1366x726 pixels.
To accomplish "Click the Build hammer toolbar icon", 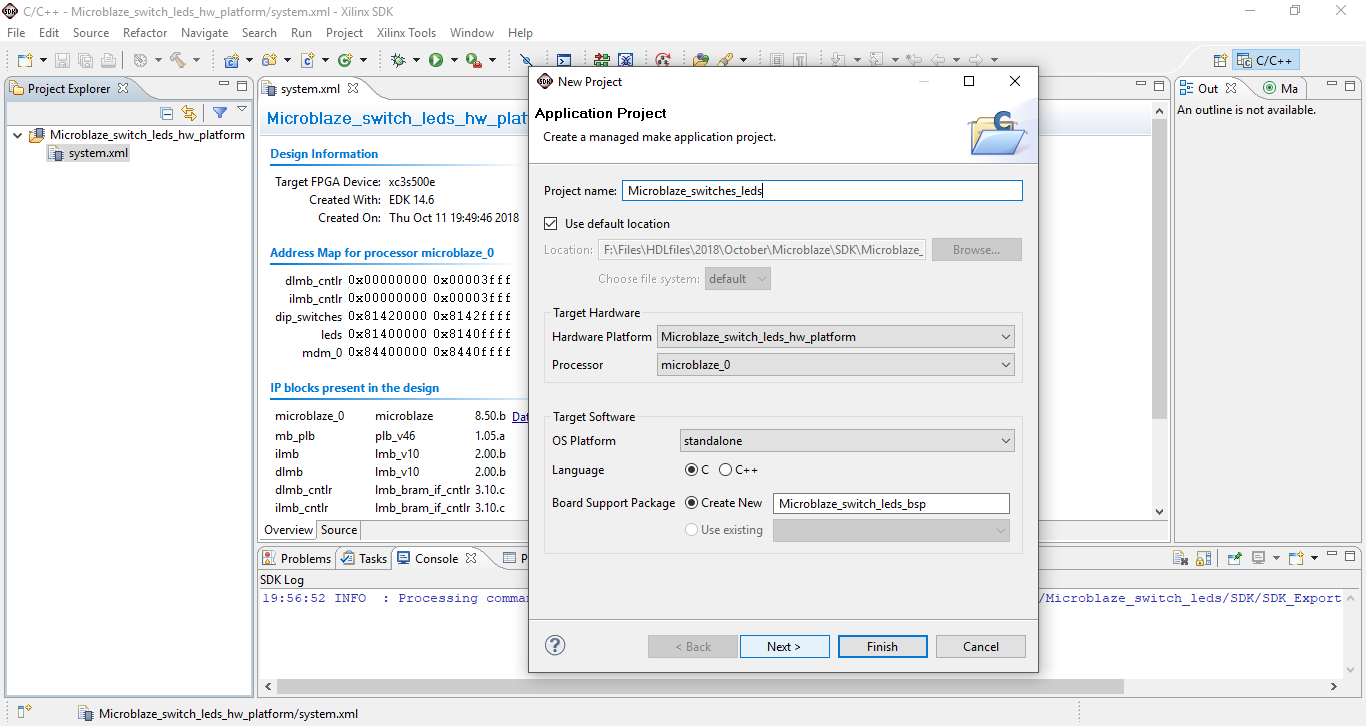I will coord(177,60).
